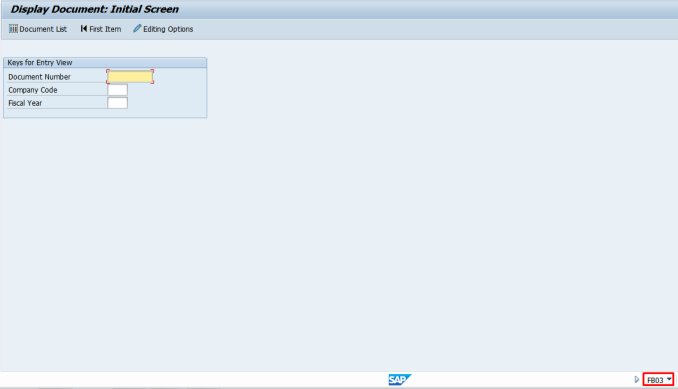Open Editing Options
The width and height of the screenshot is (678, 389).
pyautogui.click(x=168, y=29)
